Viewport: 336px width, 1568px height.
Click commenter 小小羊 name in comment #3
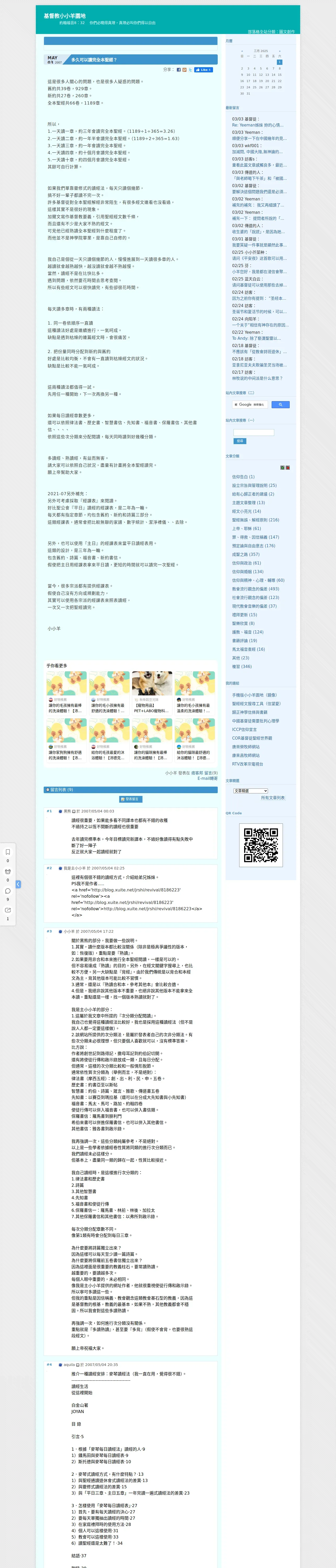pos(70,931)
